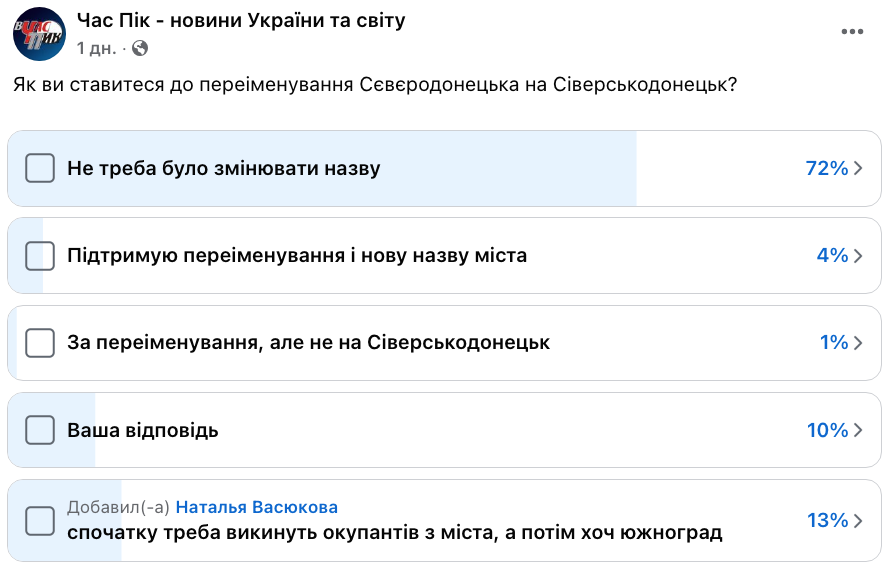Open the three-dots post options menu

[x=852, y=32]
